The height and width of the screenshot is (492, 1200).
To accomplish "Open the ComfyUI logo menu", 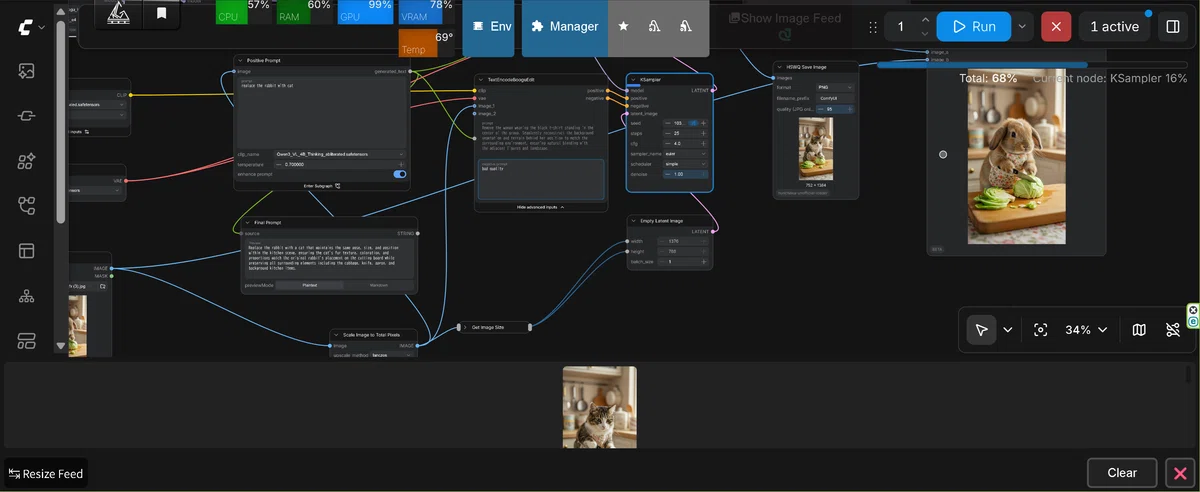I will [25, 28].
